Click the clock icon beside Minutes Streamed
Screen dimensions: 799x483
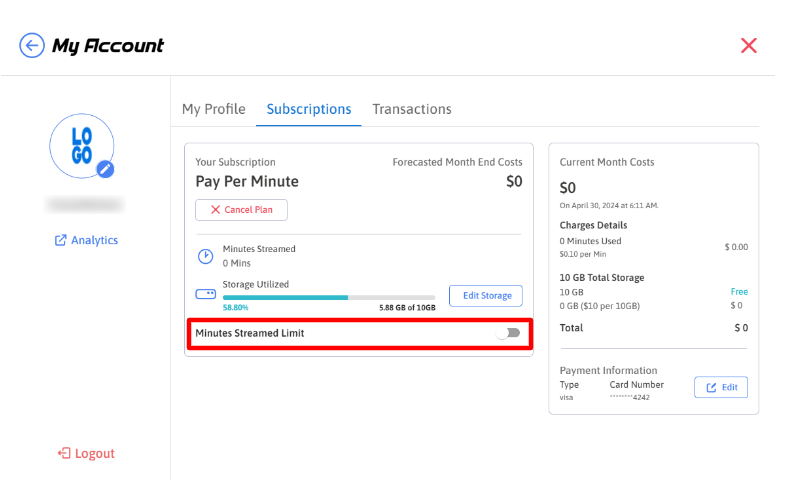(205, 256)
